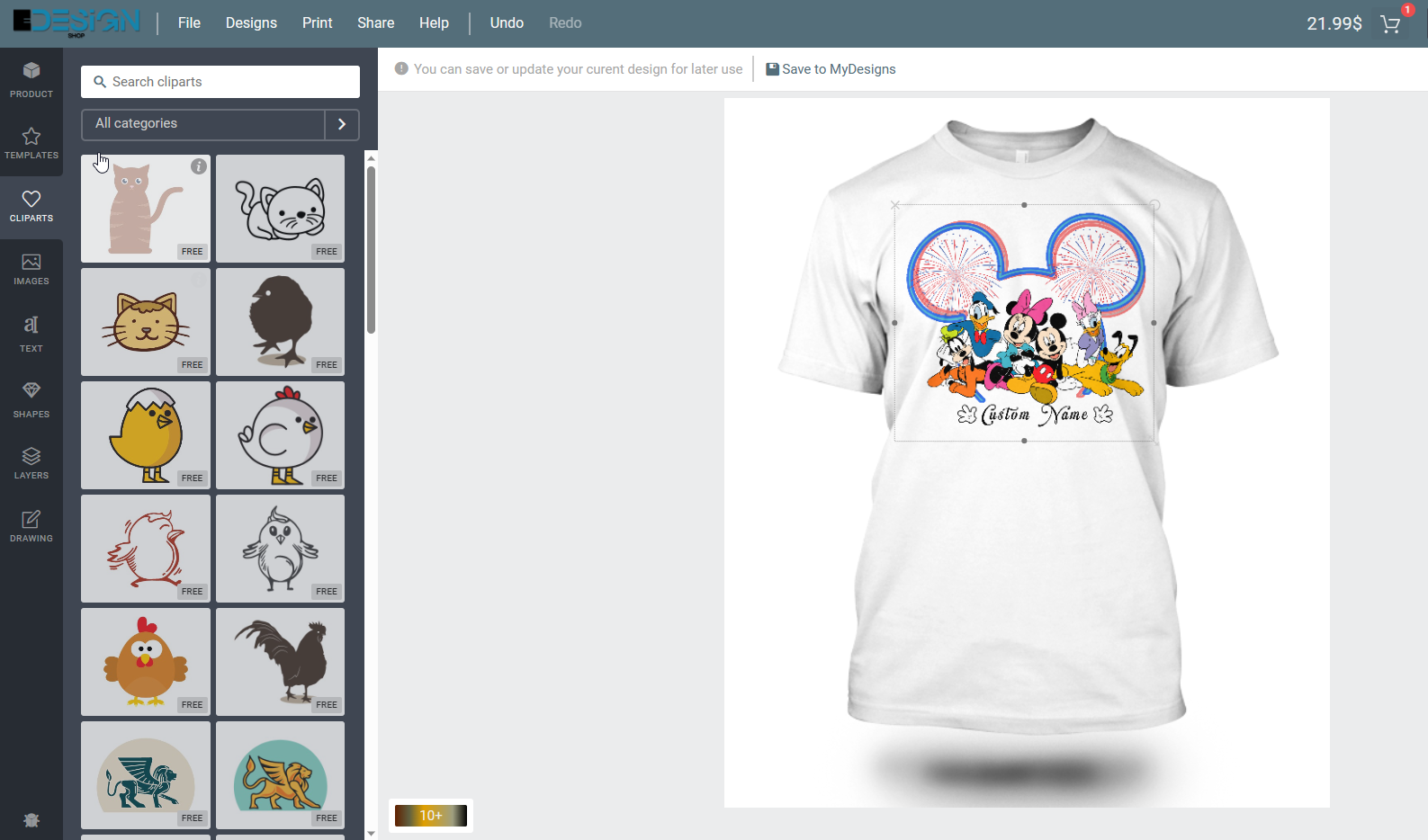
Task: Open the Layers sidebar panel
Action: click(31, 462)
